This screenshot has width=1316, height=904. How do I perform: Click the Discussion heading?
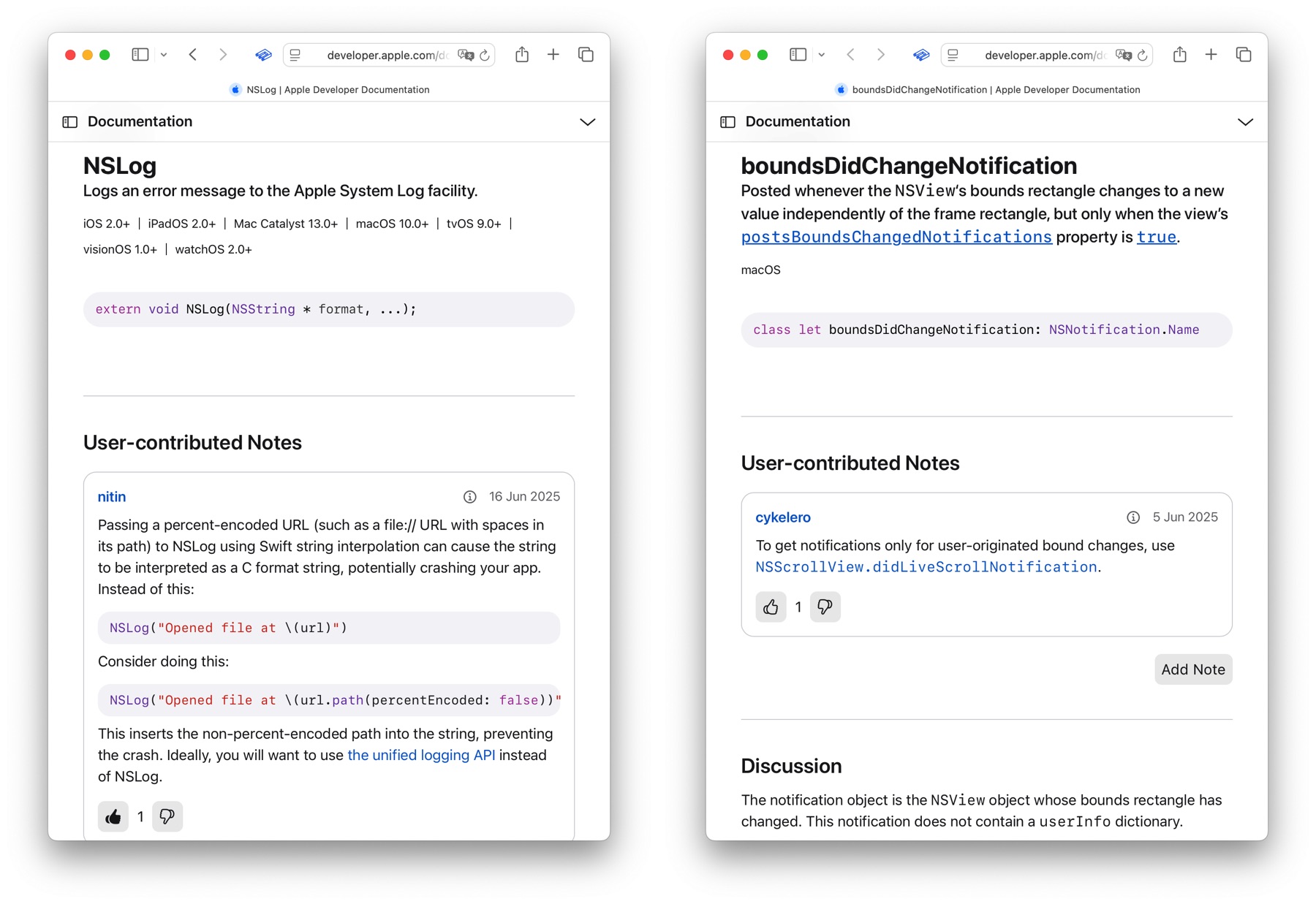point(791,766)
